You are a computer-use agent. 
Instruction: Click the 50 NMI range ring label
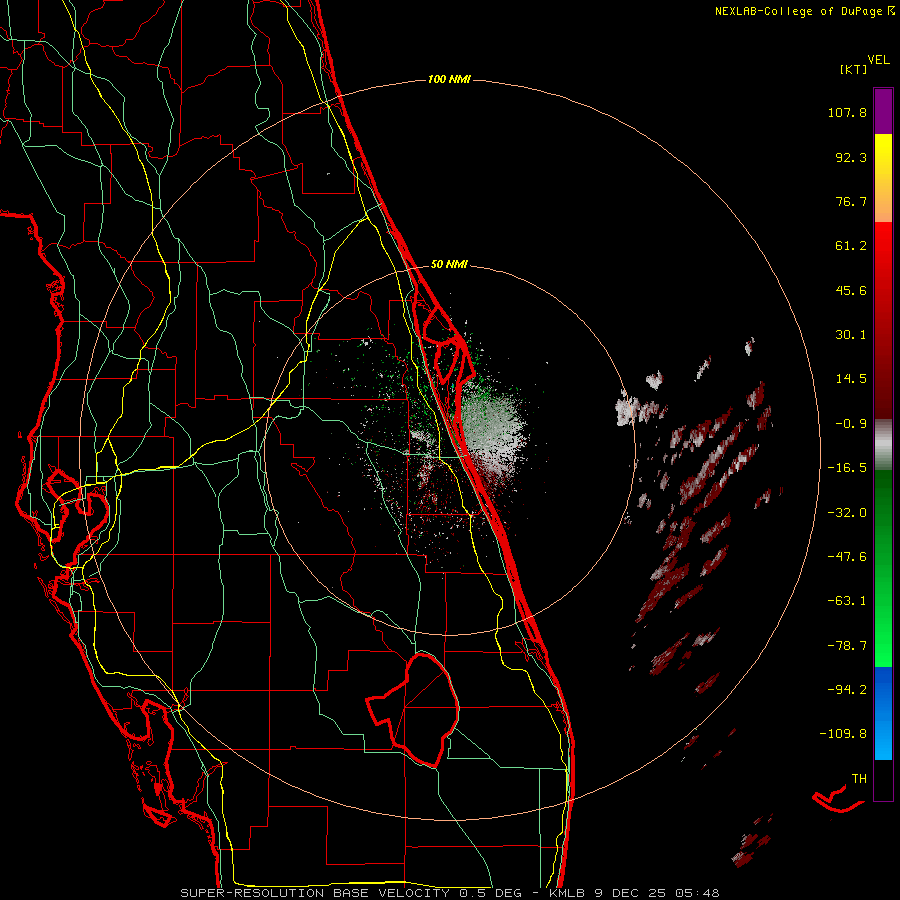(x=449, y=265)
